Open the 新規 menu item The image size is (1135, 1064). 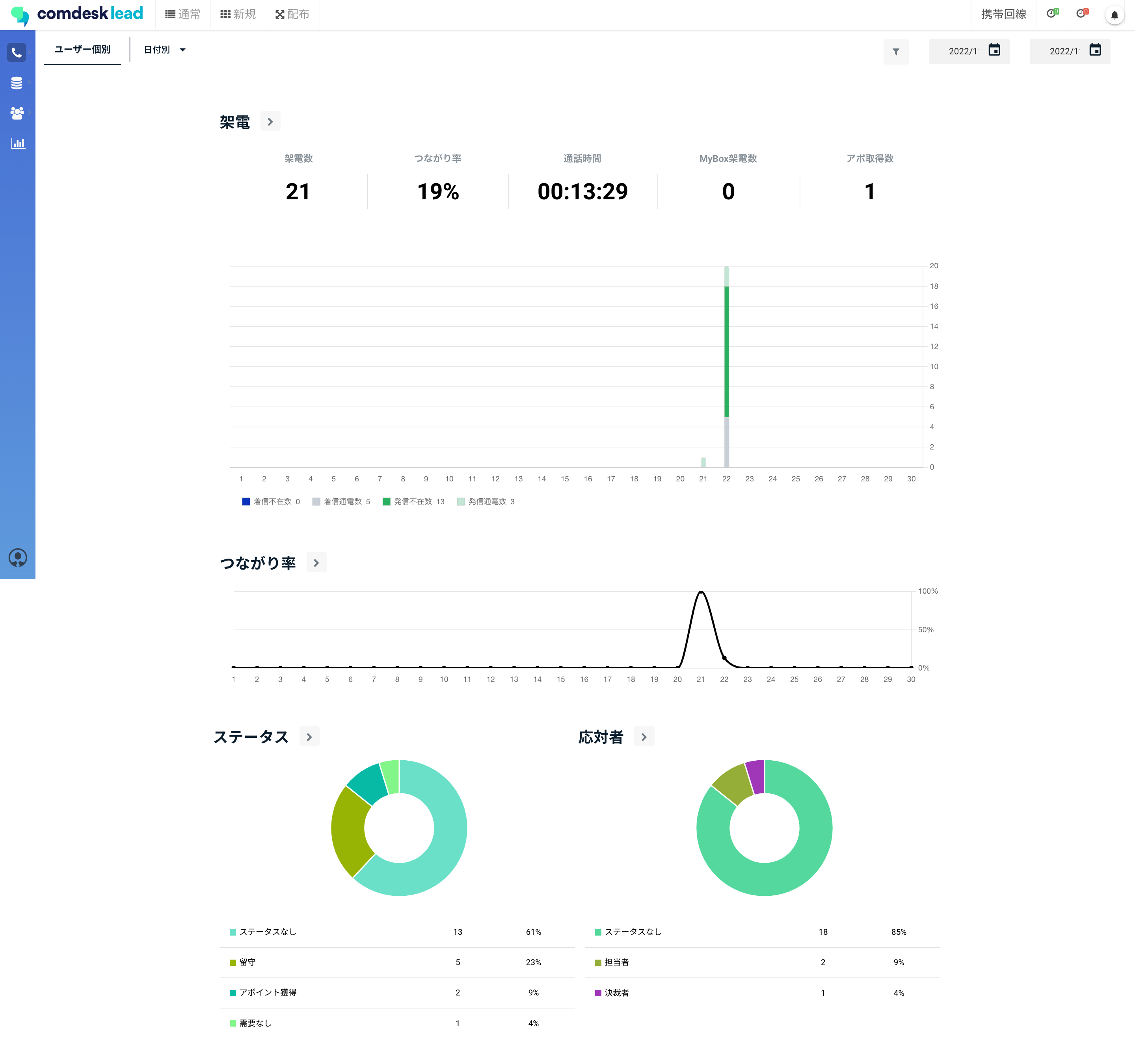(238, 14)
